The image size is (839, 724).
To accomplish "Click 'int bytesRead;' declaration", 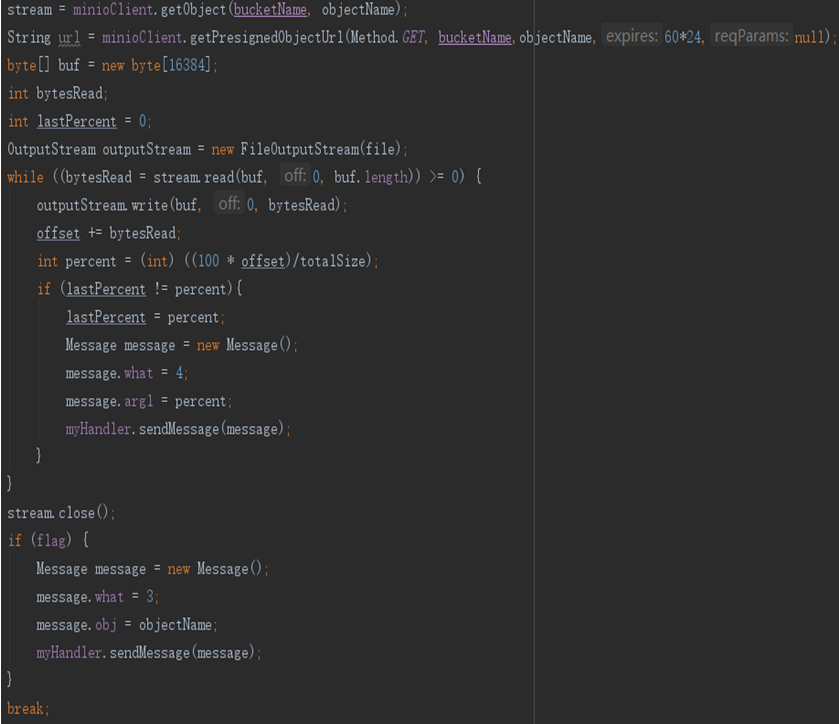I will coord(58,93).
